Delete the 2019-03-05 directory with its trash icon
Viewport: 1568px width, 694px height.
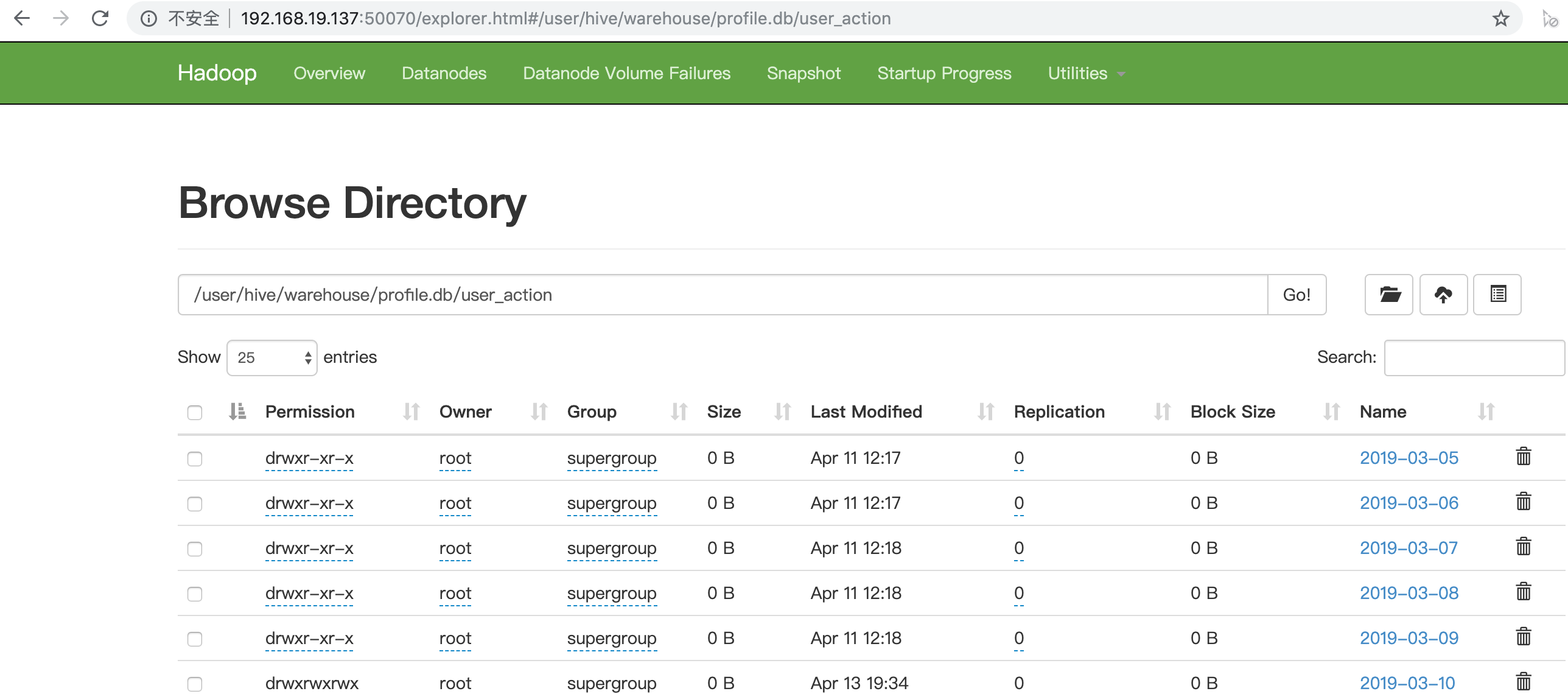(1523, 457)
